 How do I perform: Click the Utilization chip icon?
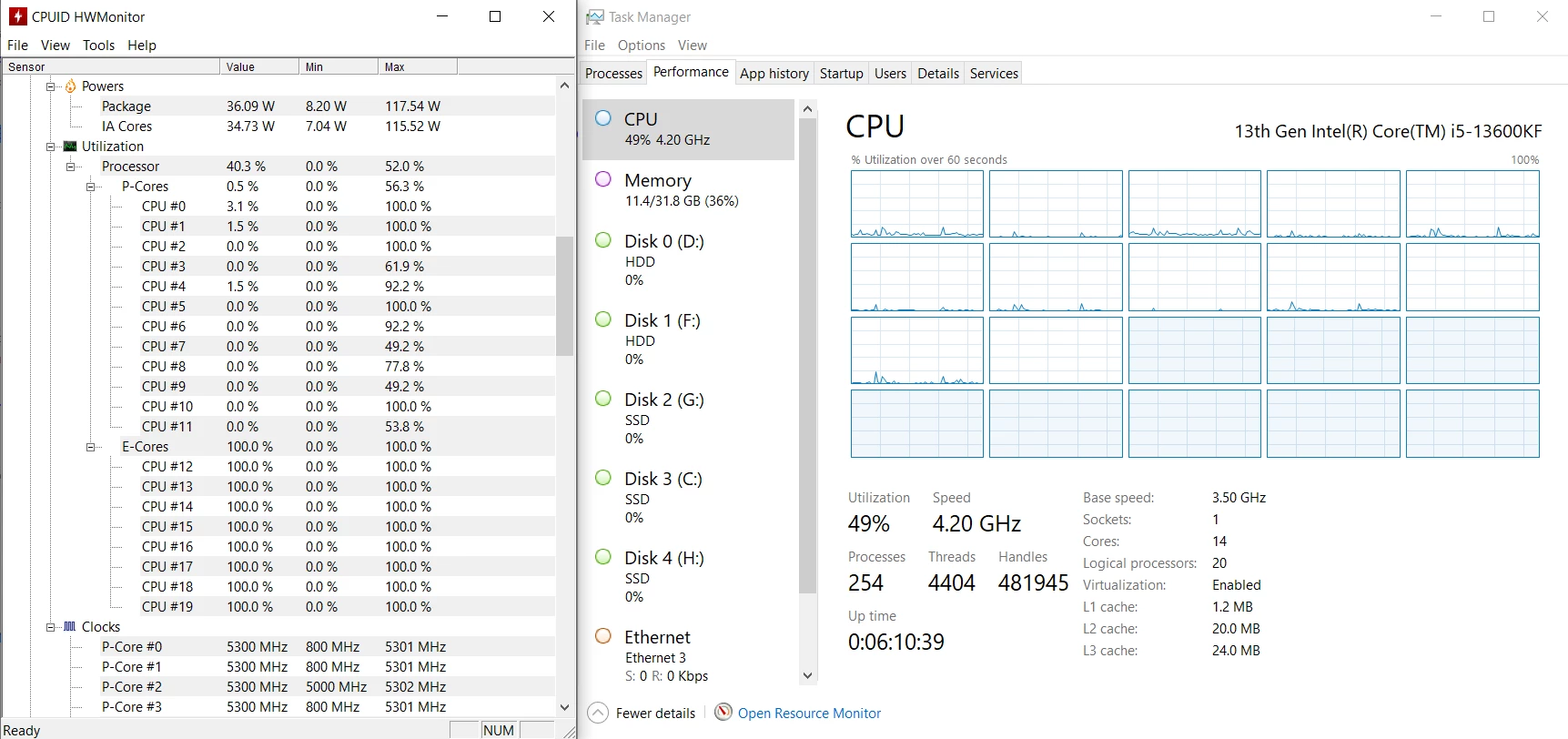point(70,146)
